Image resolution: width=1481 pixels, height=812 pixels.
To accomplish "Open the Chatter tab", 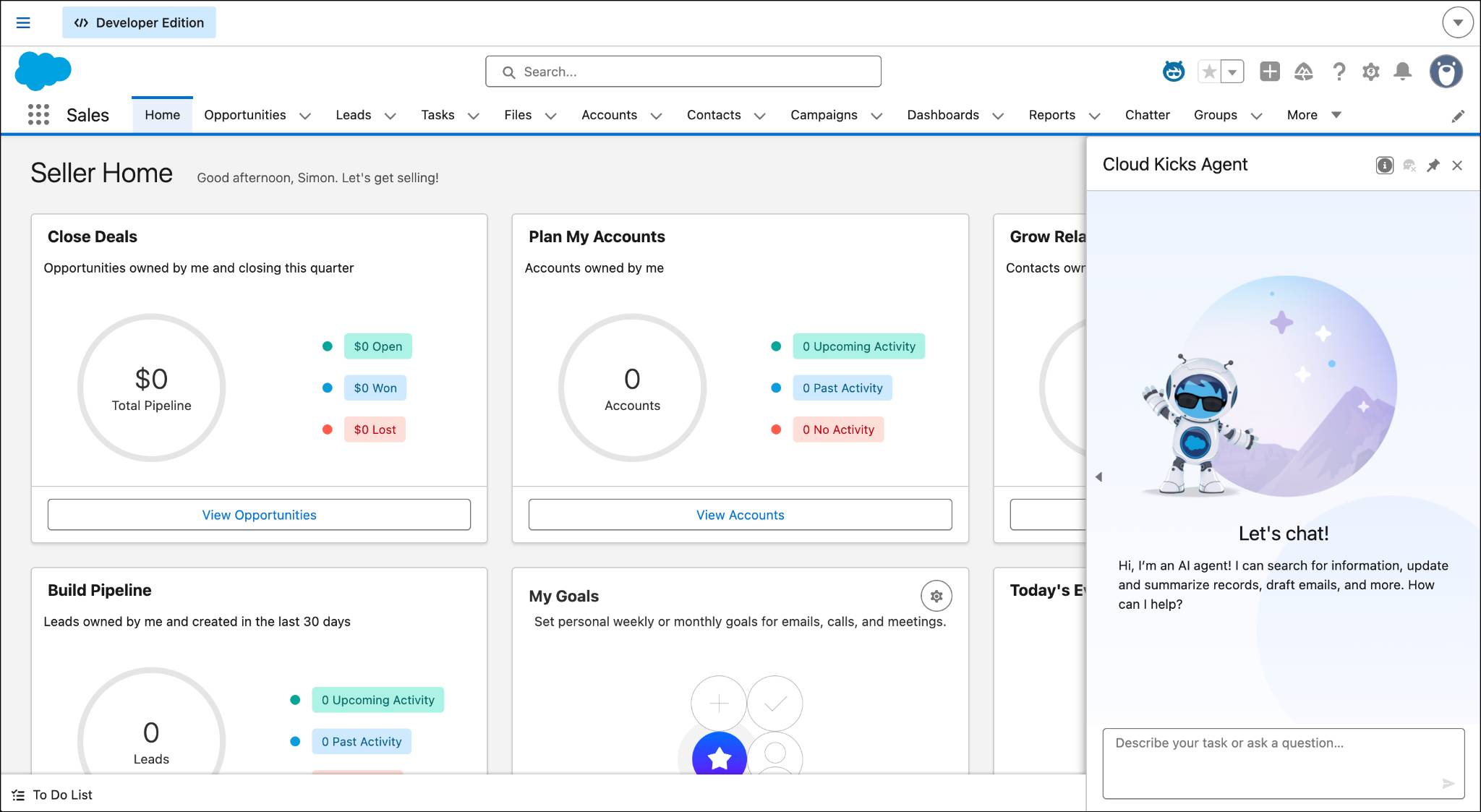I will (x=1147, y=115).
